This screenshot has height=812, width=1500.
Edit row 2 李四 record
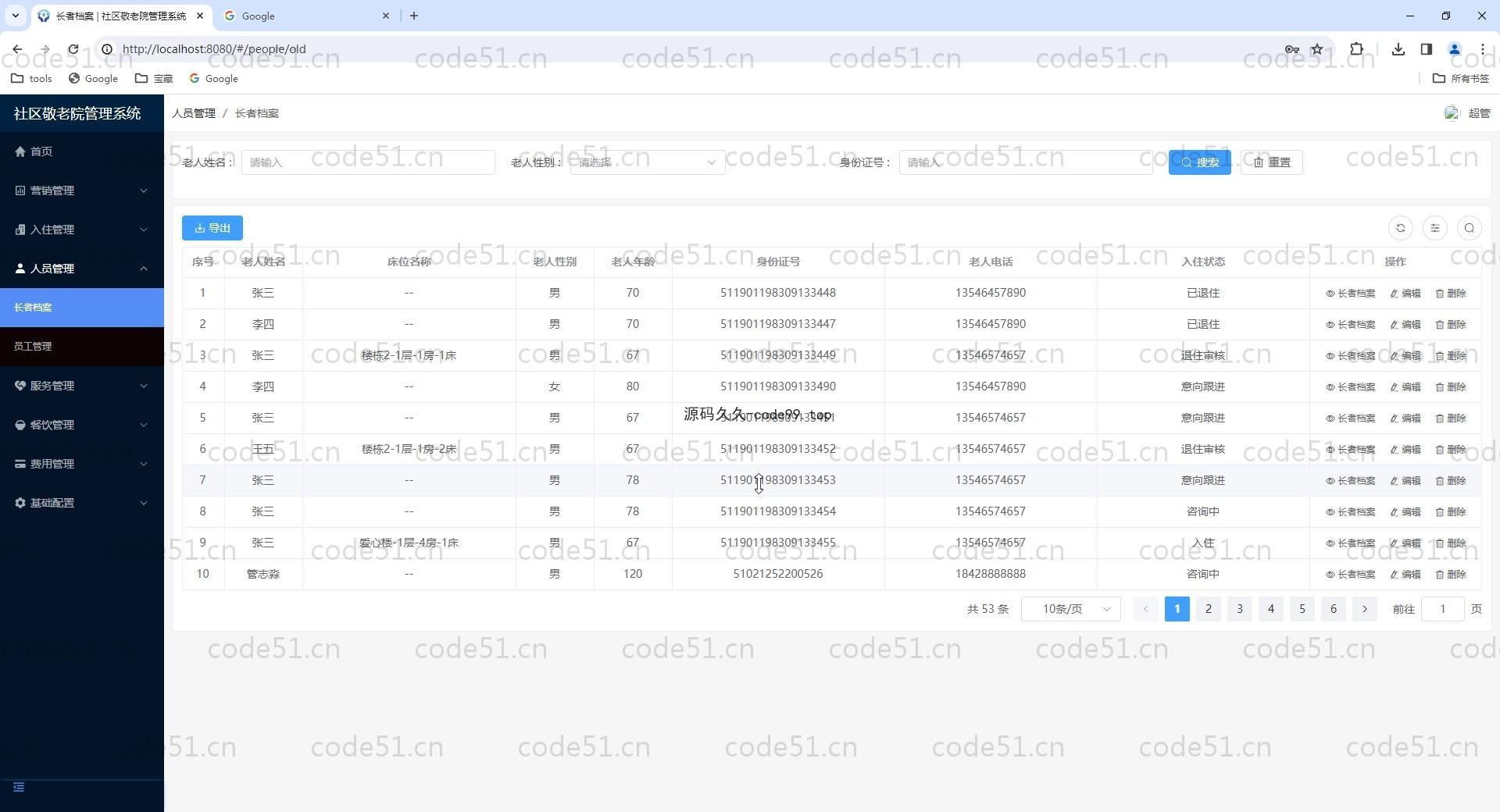[x=1405, y=325]
